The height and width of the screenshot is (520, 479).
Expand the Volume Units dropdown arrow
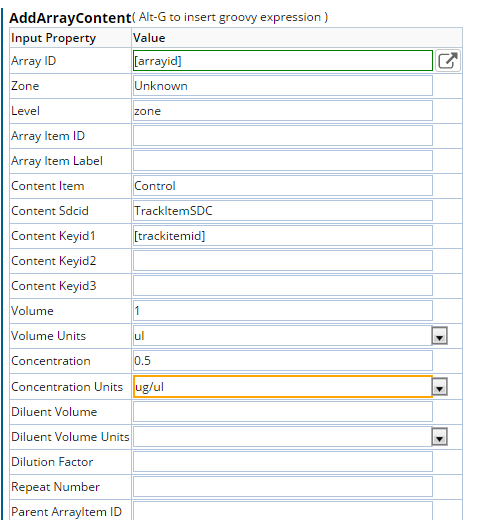pos(439,336)
